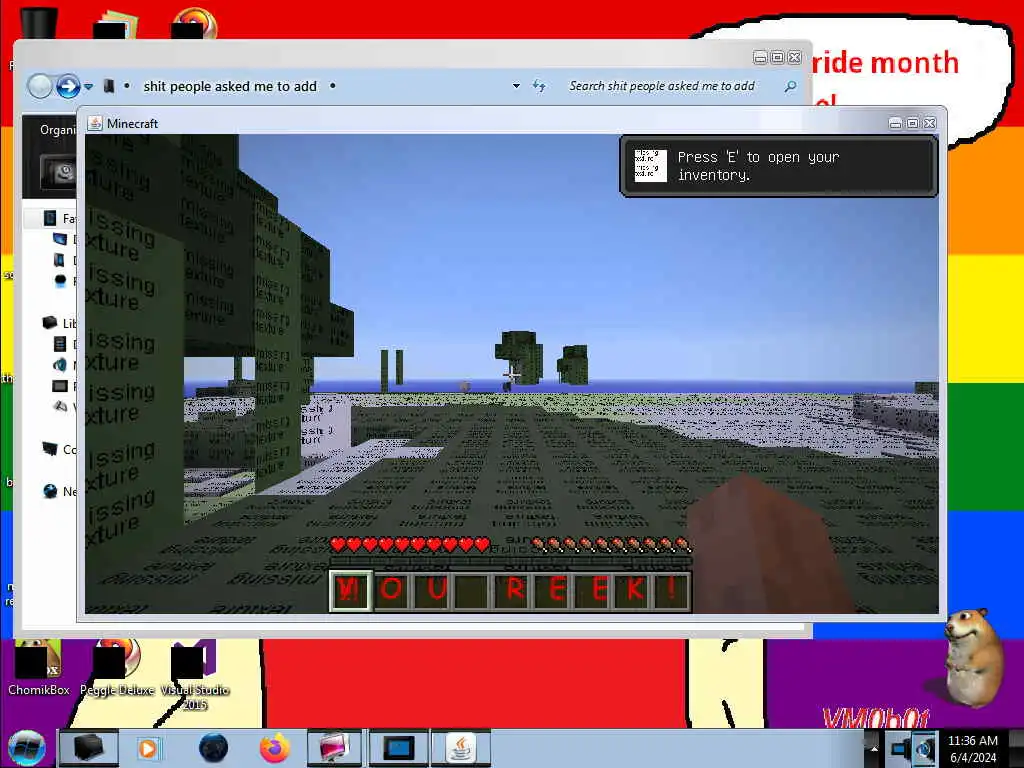Click 'shit people asked me to add' breadcrumb
Screen dimensions: 1024x768
click(x=230, y=86)
